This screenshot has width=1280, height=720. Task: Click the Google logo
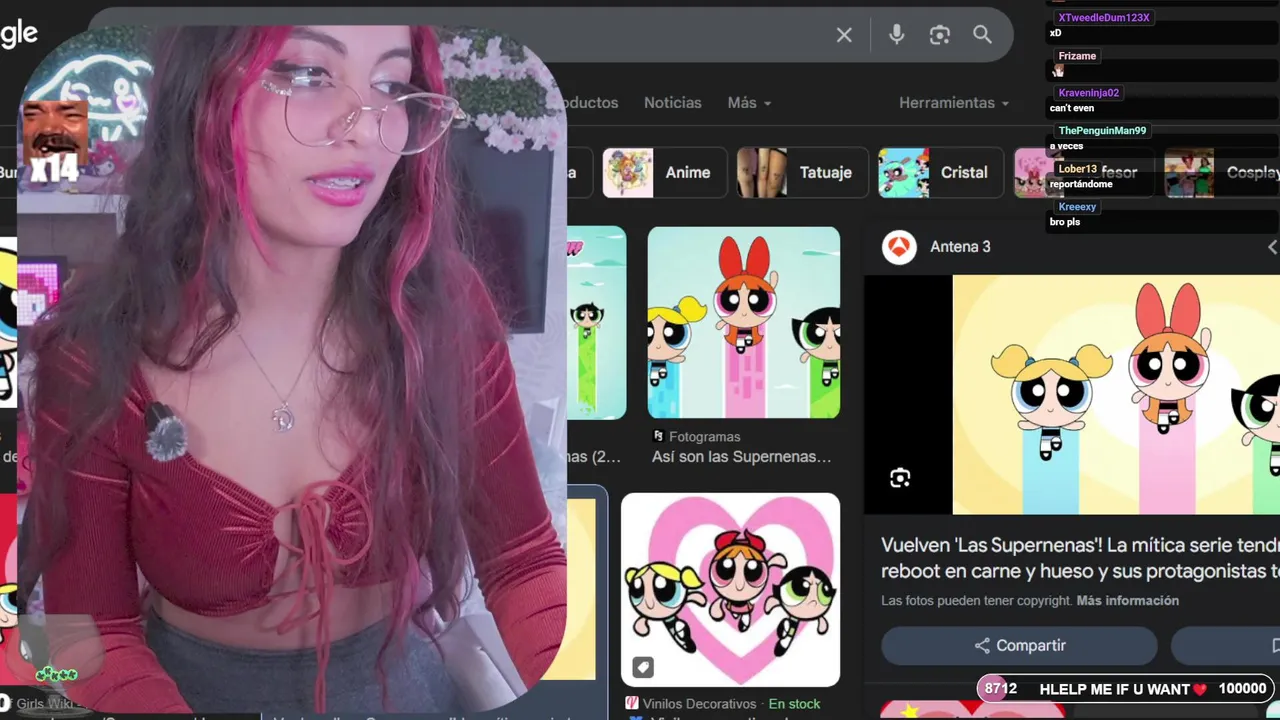tap(18, 35)
